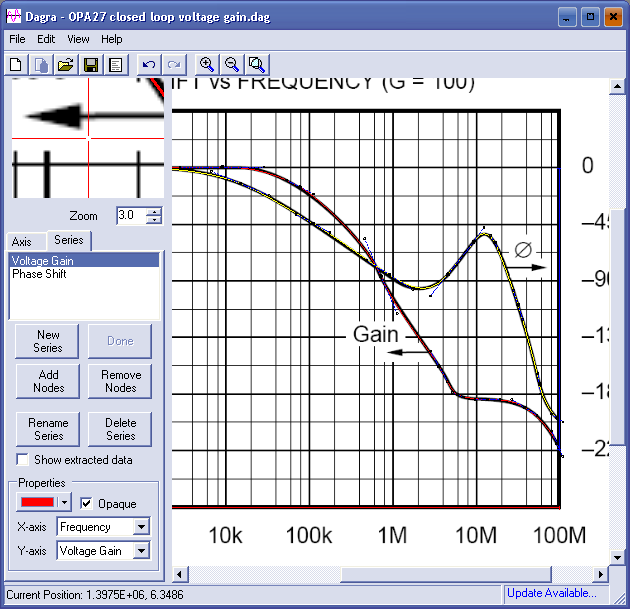Click the Zoom to Fit magnifier icon
Screen dimensions: 630x609
tap(257, 64)
